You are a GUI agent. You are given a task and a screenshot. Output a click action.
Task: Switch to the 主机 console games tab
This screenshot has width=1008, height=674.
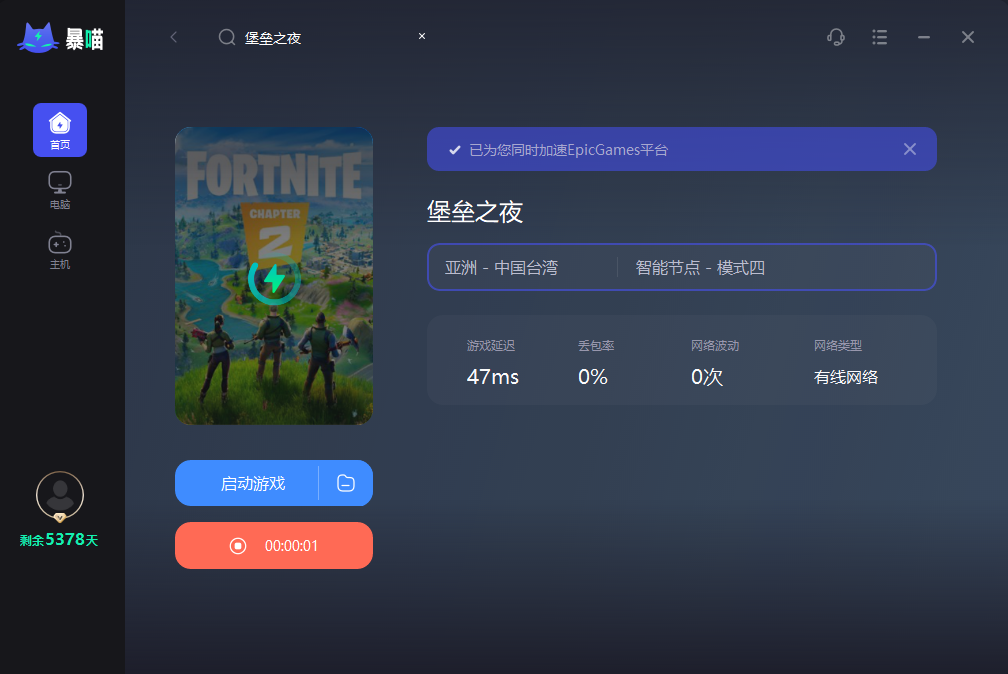(x=60, y=251)
